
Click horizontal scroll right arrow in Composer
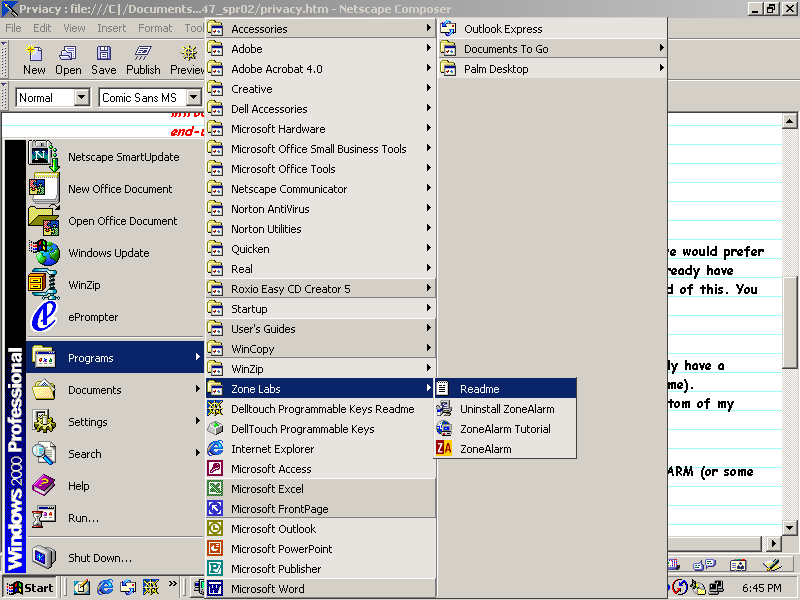tap(774, 544)
